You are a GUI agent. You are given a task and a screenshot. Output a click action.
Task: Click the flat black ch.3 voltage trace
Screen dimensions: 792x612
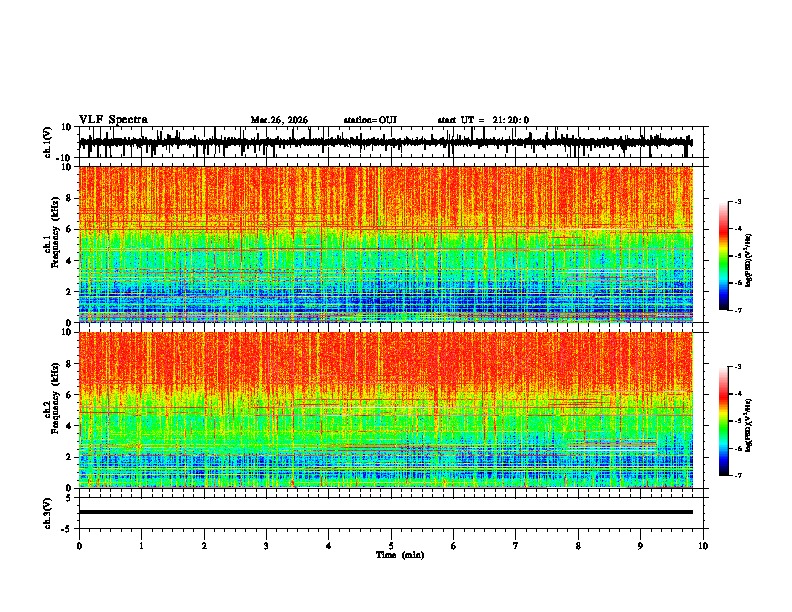click(386, 512)
